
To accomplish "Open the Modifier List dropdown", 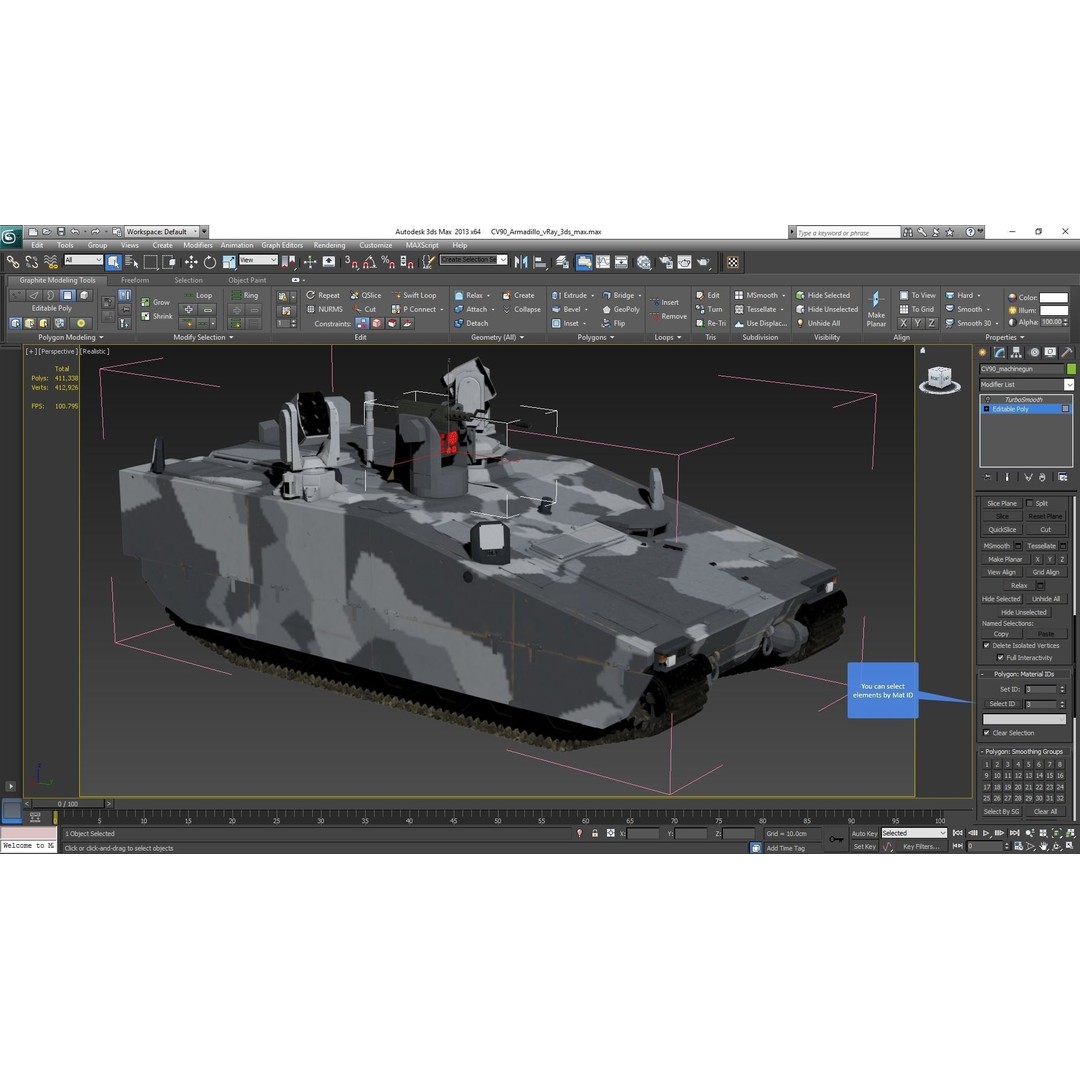I will (1069, 384).
